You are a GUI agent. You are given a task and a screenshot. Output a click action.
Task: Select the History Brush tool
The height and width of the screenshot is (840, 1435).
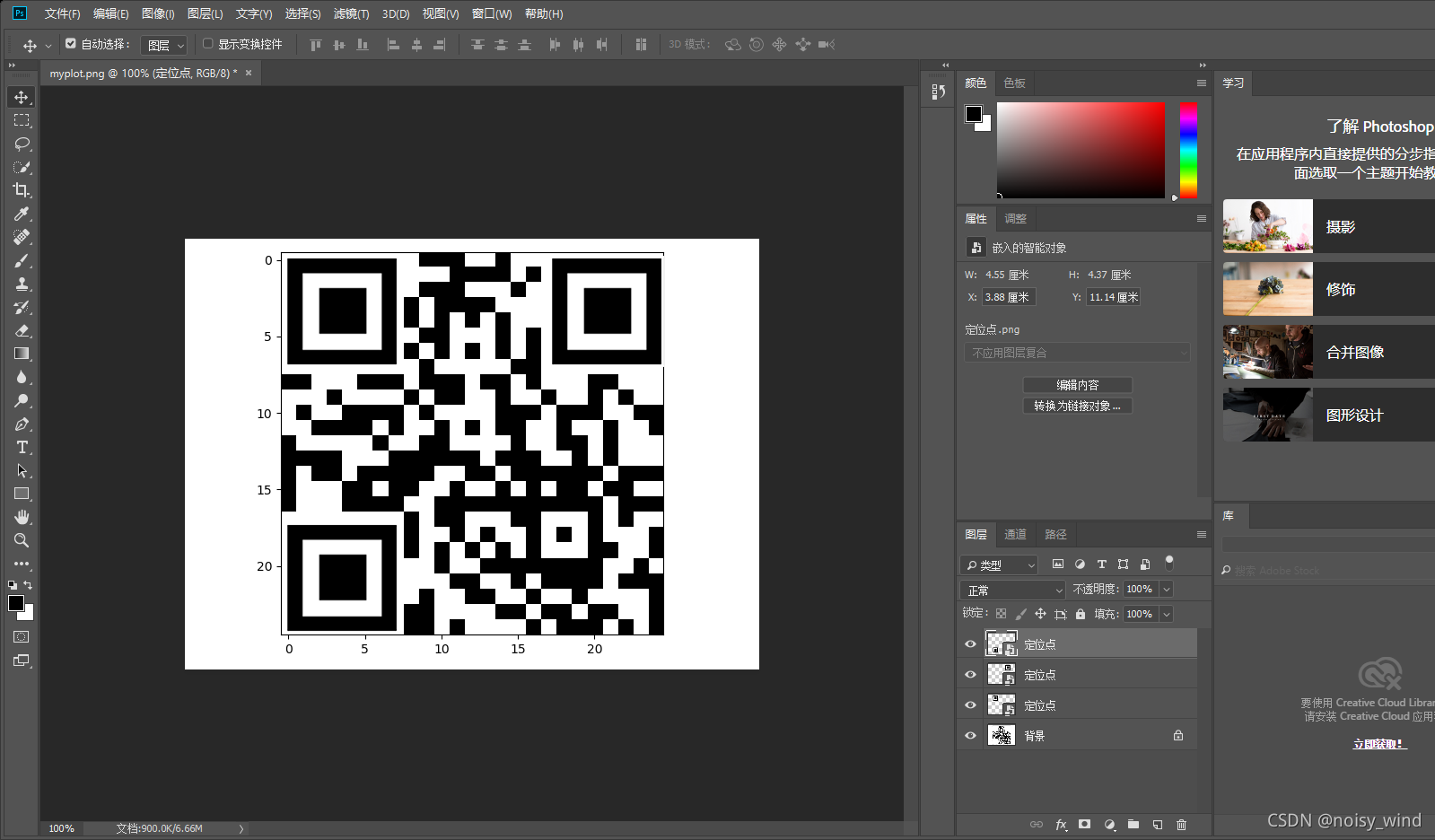(22, 307)
